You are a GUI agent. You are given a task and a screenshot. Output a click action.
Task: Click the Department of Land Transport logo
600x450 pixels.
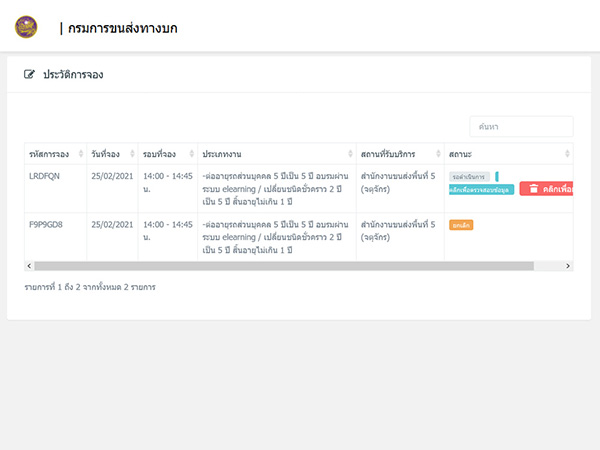[x=26, y=27]
